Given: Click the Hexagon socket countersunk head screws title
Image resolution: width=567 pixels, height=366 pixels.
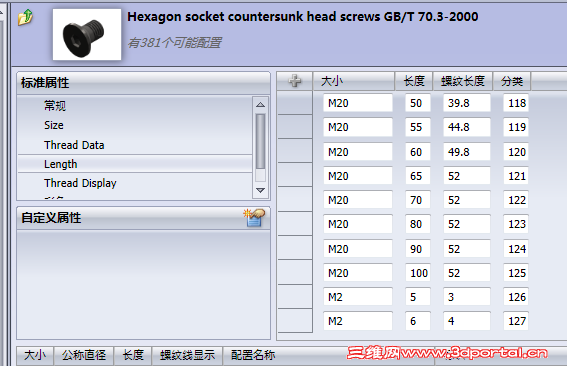Looking at the screenshot, I should pos(303,17).
